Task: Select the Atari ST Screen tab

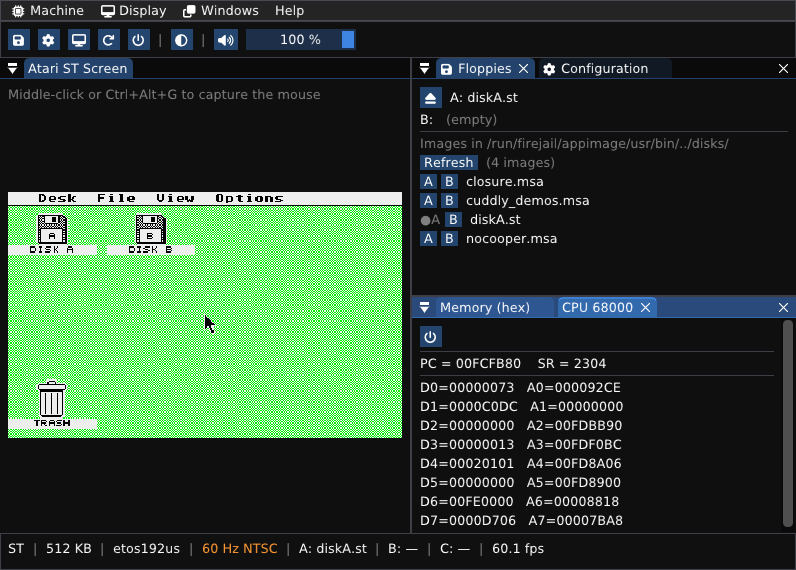Action: (77, 69)
